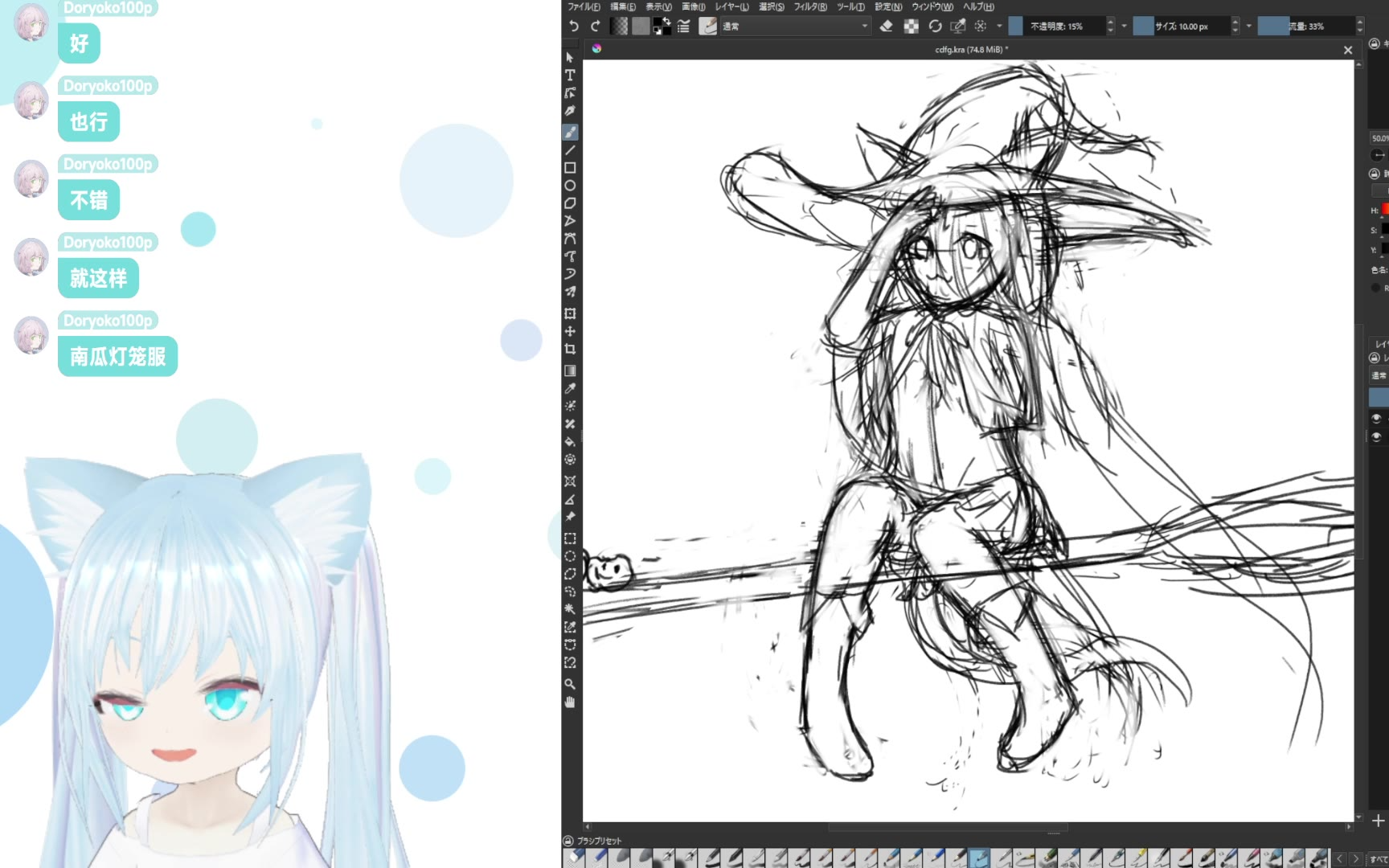Pick the Rectangle shape tool
Screen dimensions: 1389x868
tap(570, 168)
